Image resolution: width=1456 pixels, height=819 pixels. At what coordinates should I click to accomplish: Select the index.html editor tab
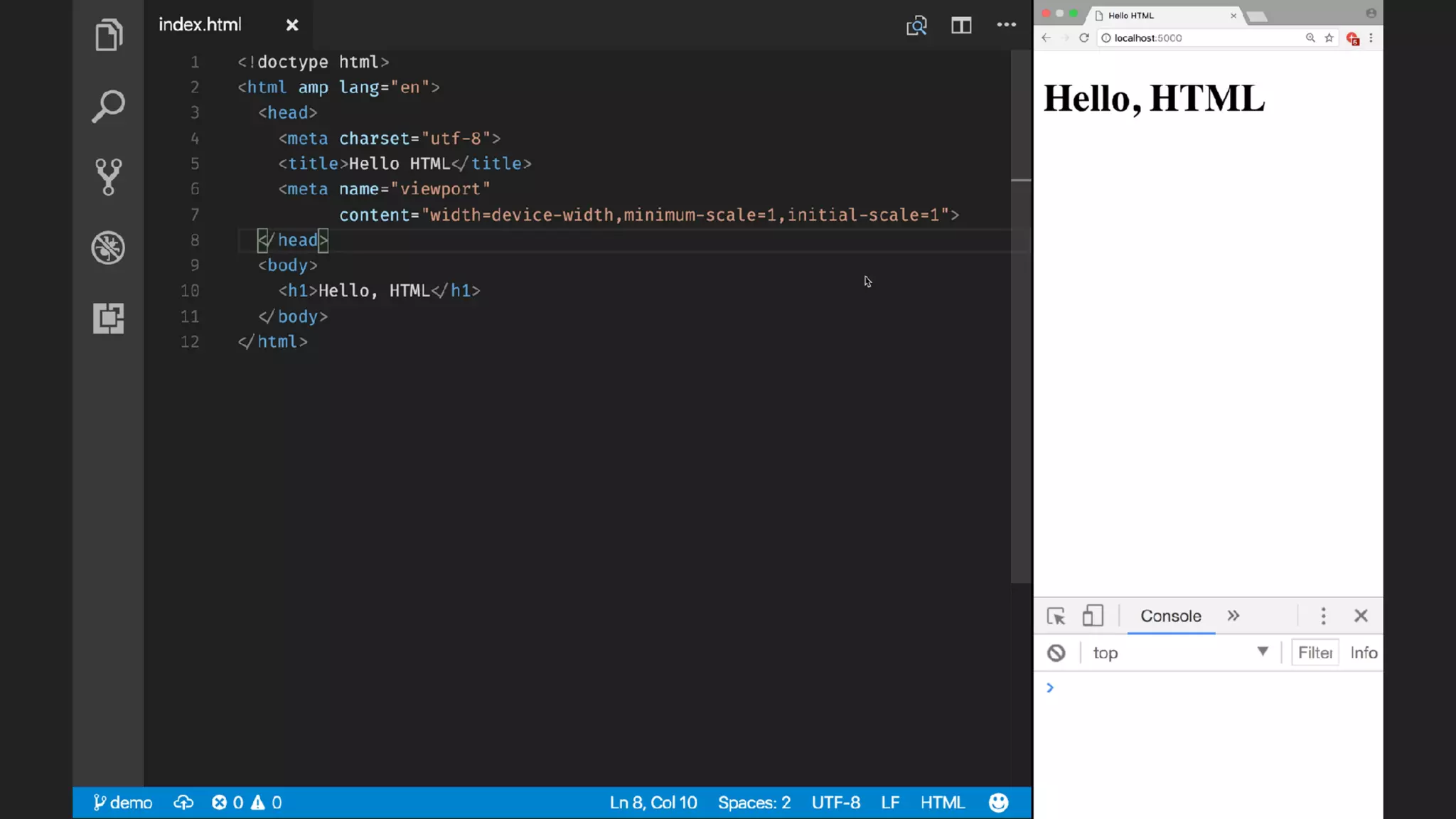tap(200, 25)
